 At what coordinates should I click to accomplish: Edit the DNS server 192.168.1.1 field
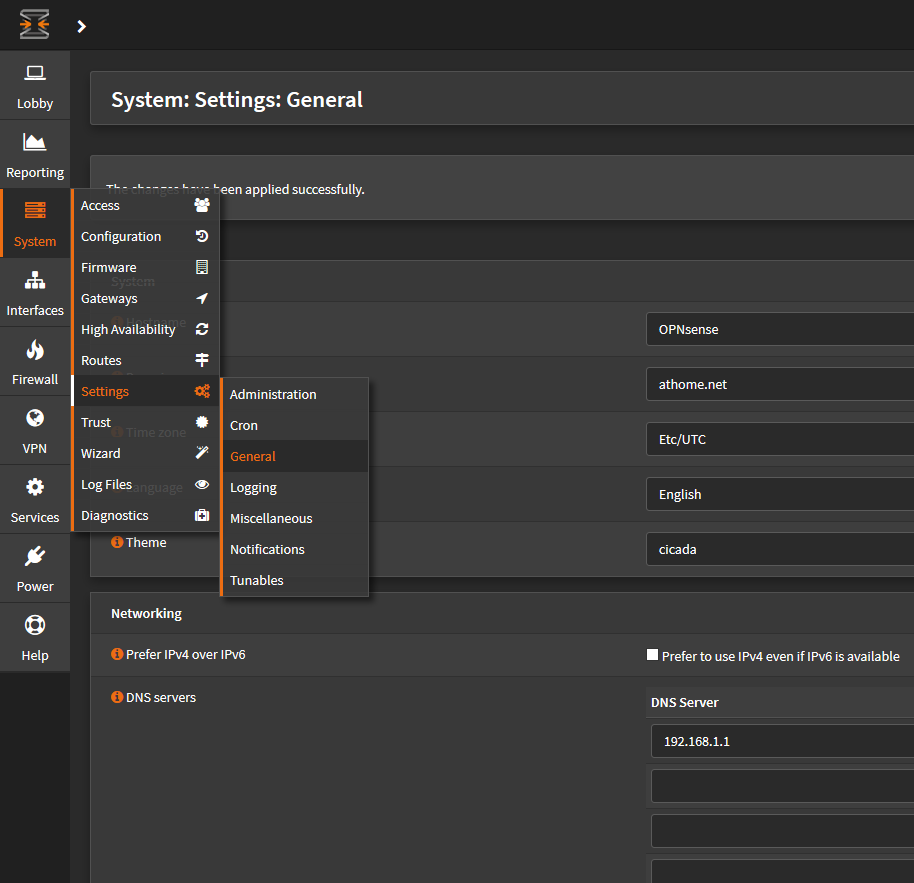(782, 741)
